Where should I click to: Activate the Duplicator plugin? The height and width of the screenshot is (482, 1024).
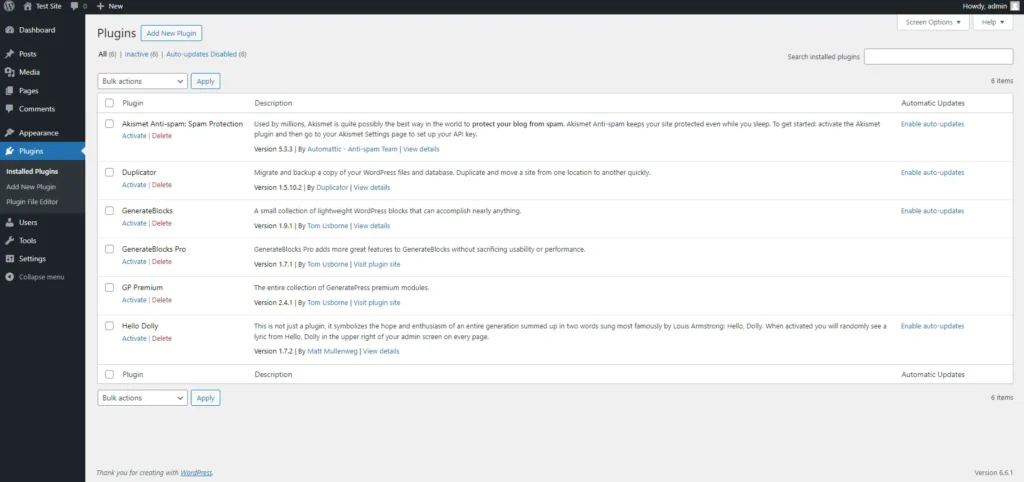coord(134,185)
